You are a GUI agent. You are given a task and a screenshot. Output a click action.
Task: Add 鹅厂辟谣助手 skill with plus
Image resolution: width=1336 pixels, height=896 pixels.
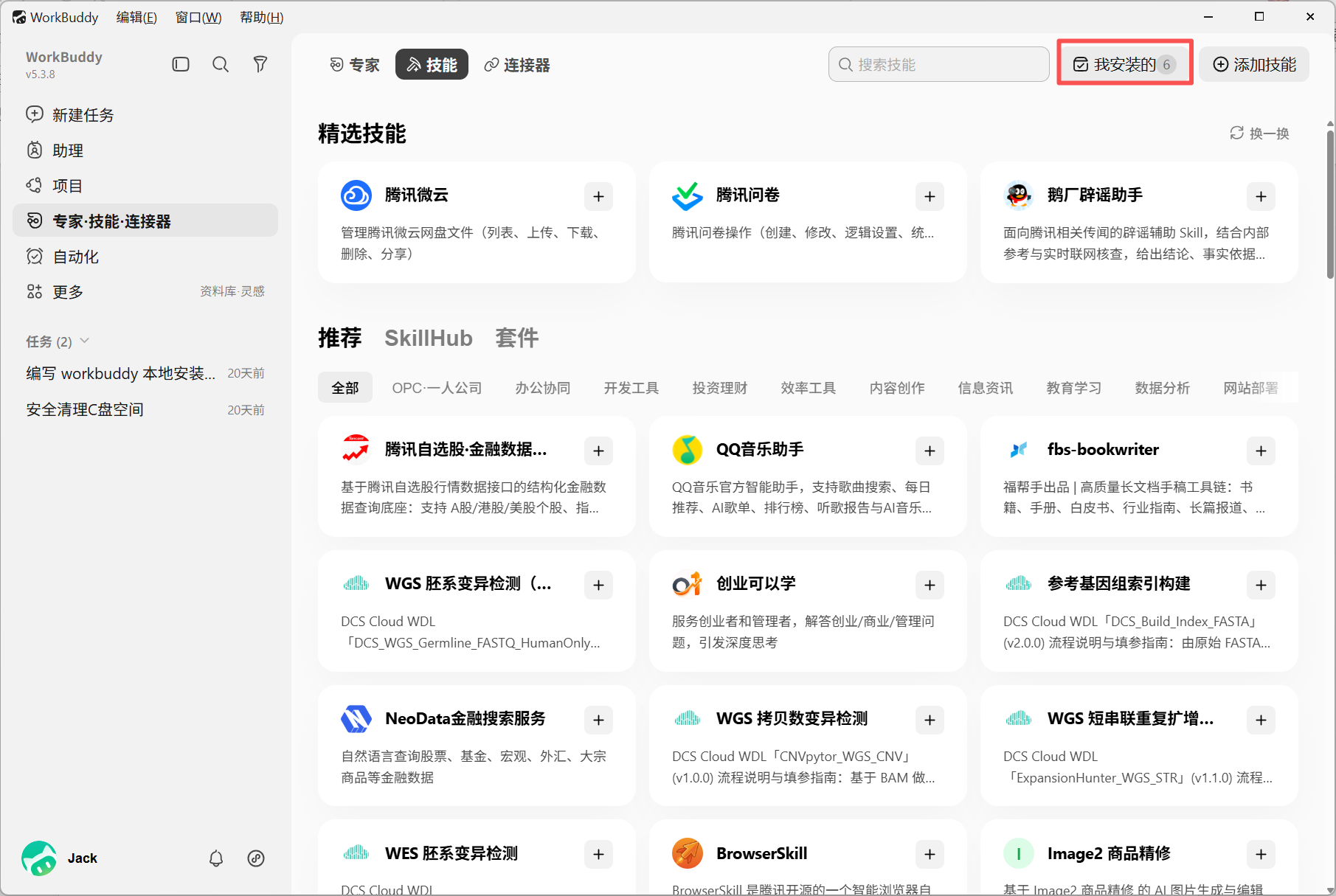pyautogui.click(x=1261, y=197)
